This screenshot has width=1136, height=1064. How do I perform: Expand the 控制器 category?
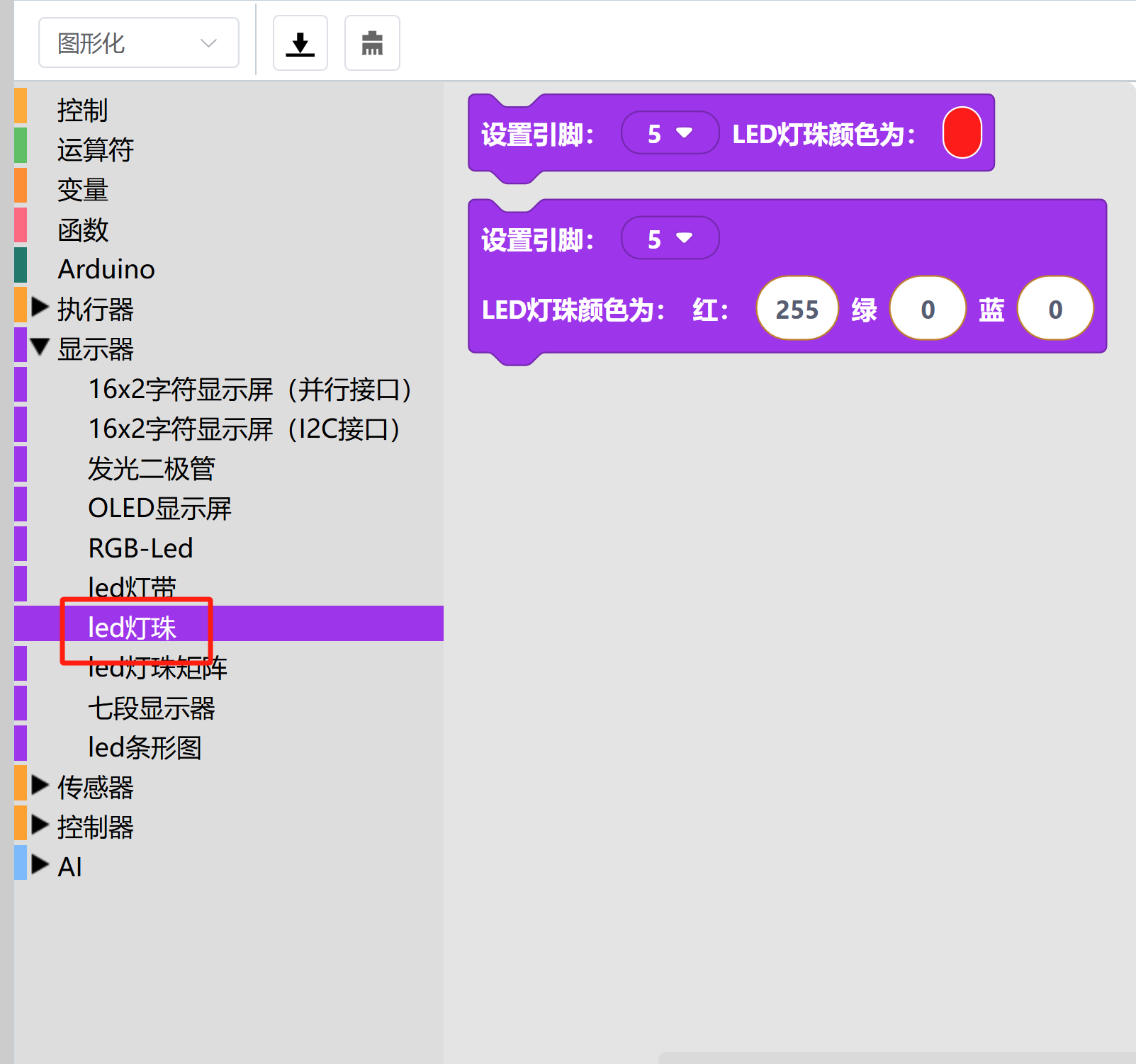[x=40, y=825]
